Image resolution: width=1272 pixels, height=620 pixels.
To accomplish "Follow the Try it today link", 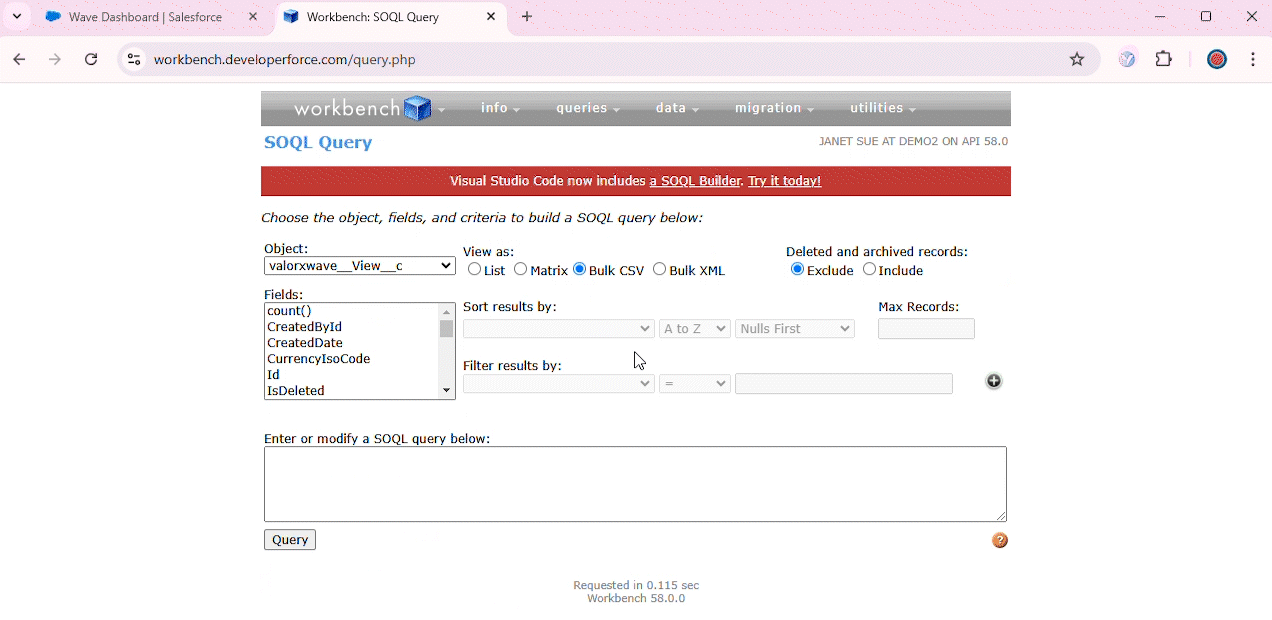I will [784, 181].
